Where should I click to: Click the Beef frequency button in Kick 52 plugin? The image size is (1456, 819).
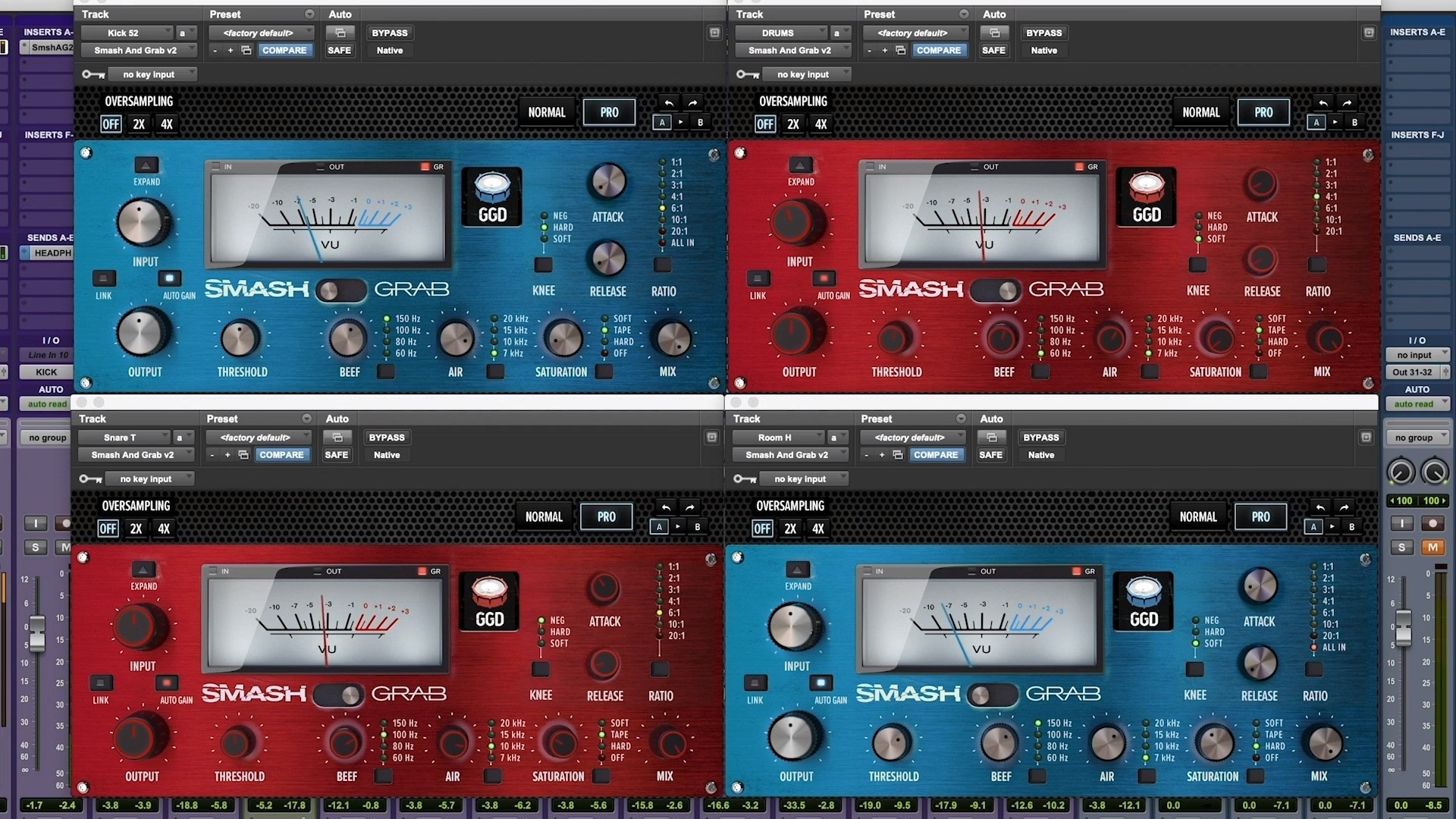[386, 372]
